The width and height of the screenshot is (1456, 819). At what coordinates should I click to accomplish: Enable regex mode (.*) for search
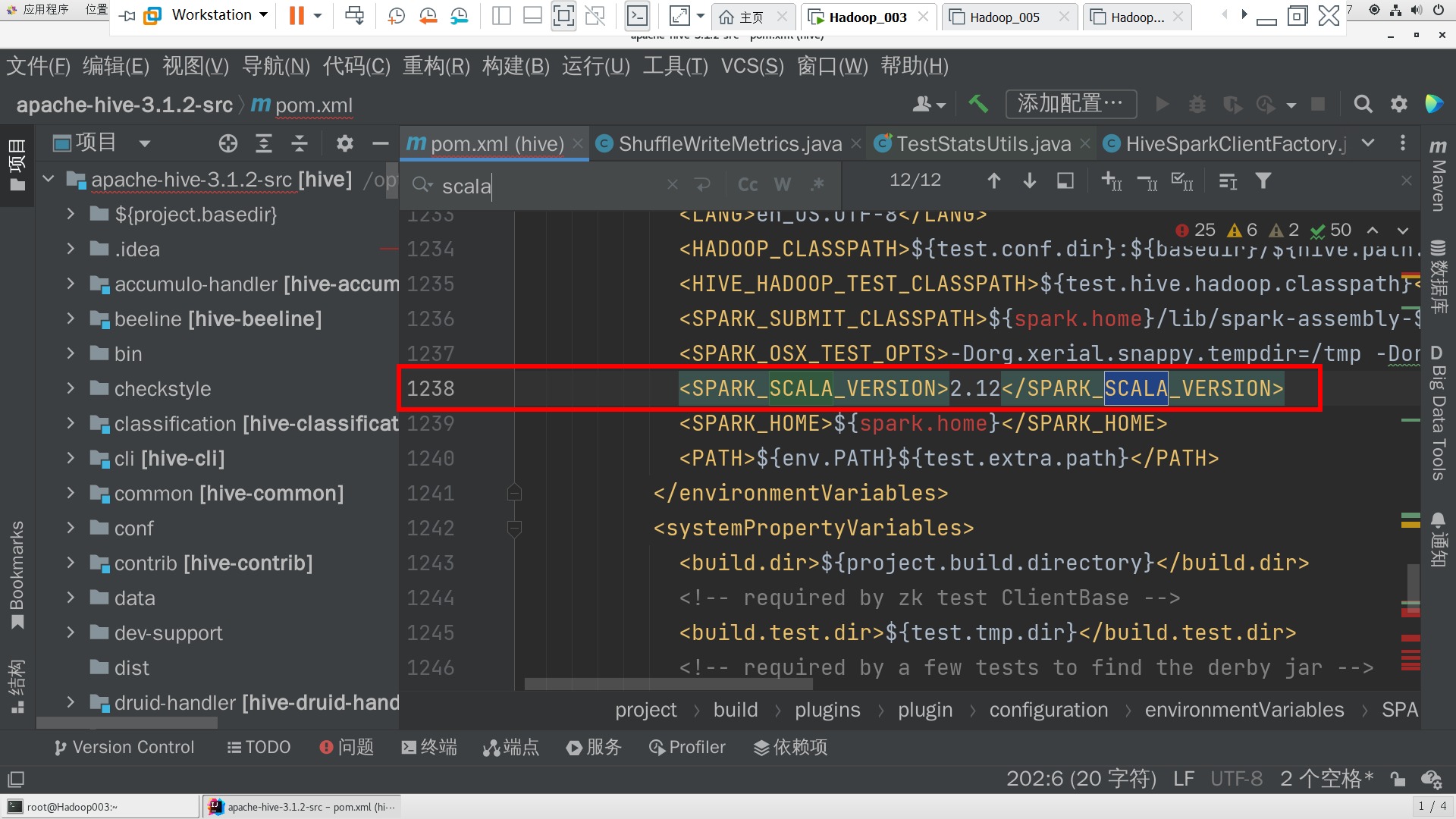click(817, 184)
